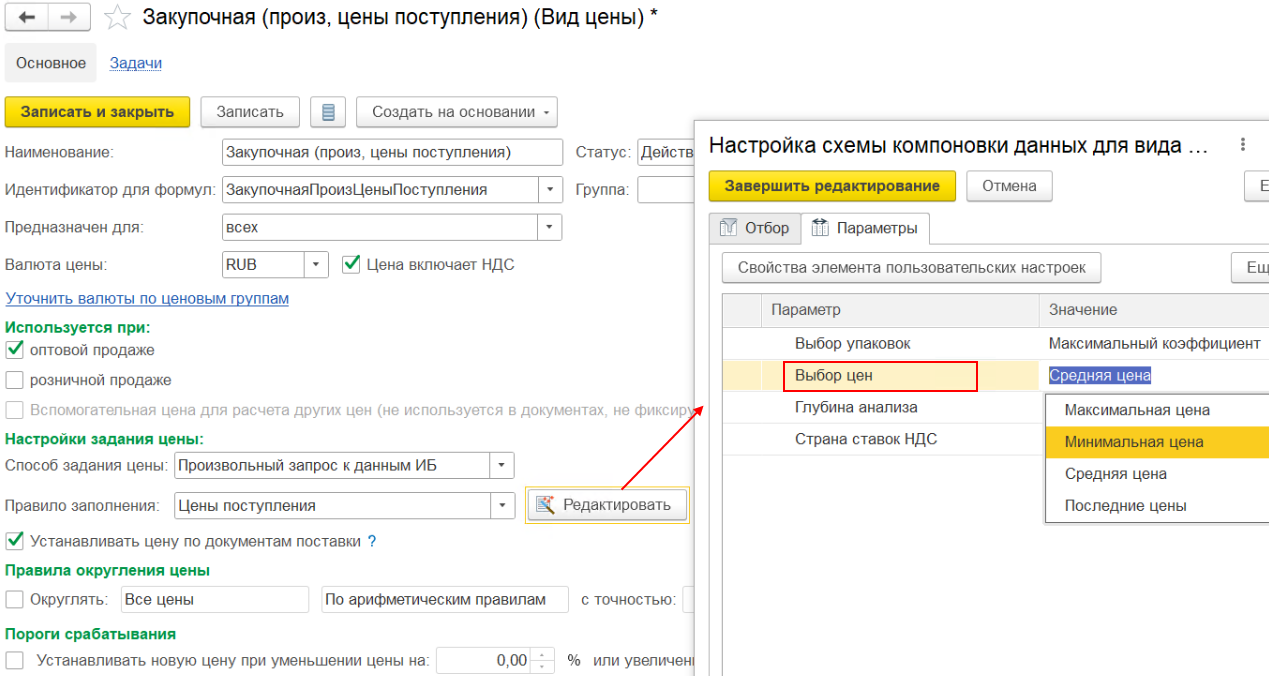Open the 'Задачи' tab link

tap(135, 63)
